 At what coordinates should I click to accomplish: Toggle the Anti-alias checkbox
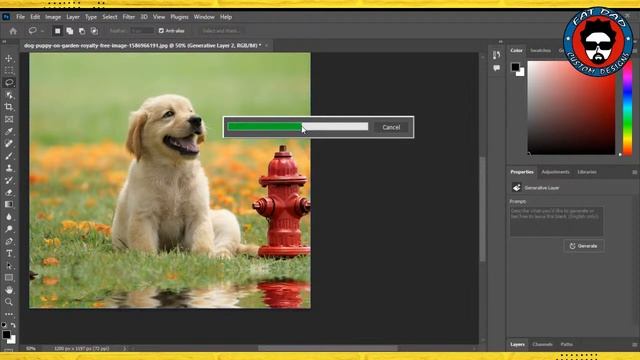click(161, 31)
